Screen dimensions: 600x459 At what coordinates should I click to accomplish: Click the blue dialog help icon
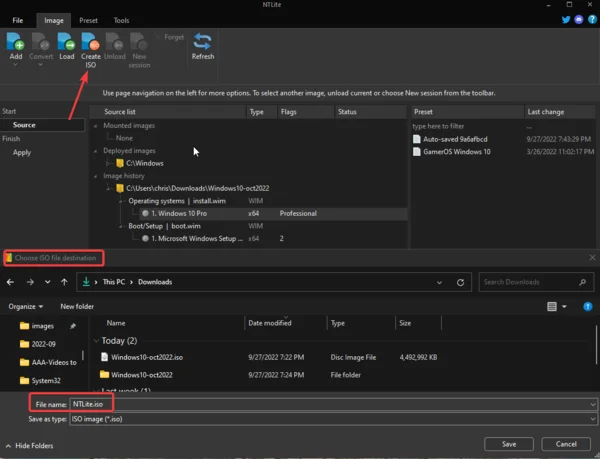[x=588, y=307]
